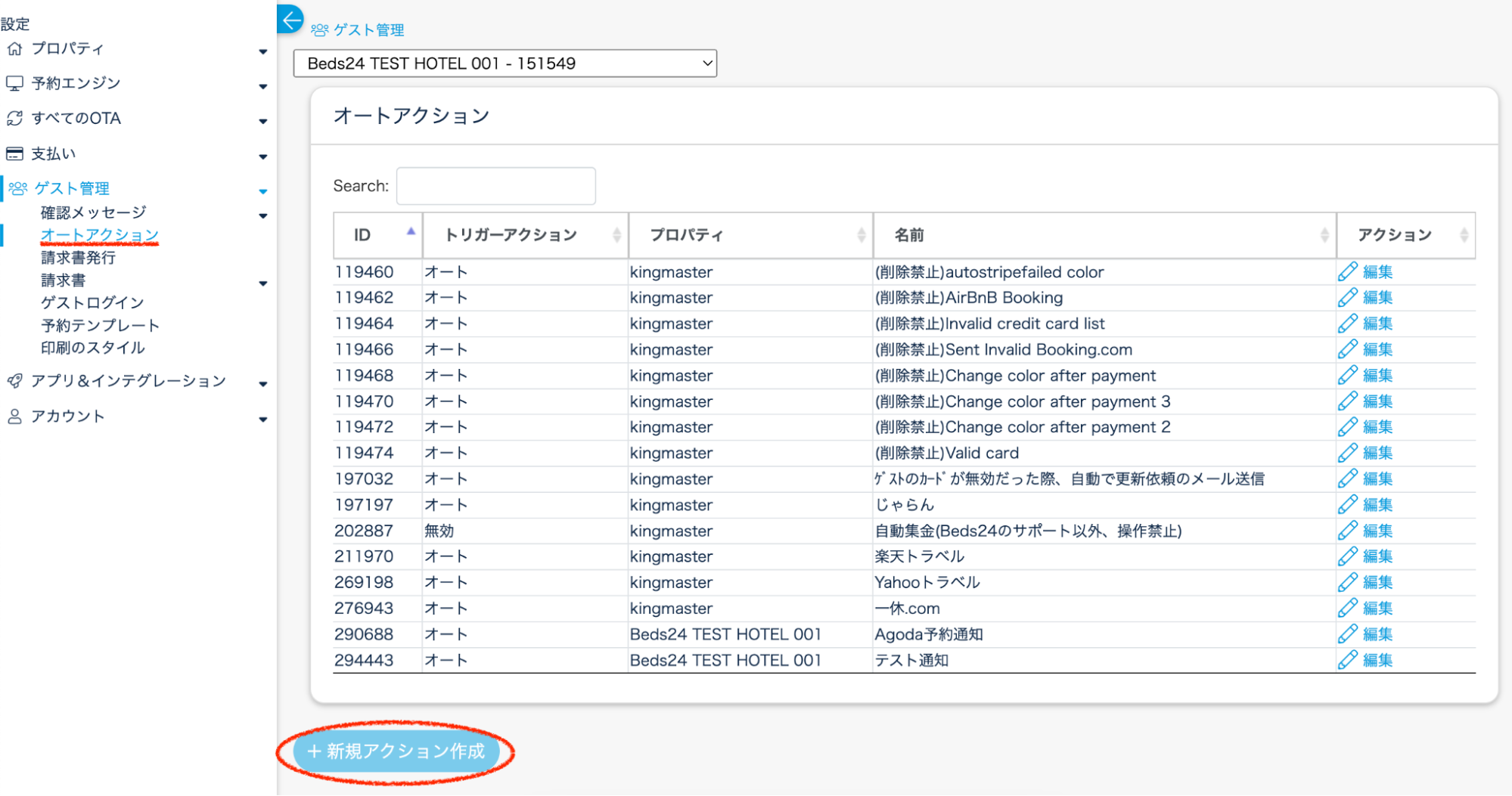This screenshot has height=796, width=1512.
Task: Click the house icon beside プロパティ
Action: click(x=14, y=49)
